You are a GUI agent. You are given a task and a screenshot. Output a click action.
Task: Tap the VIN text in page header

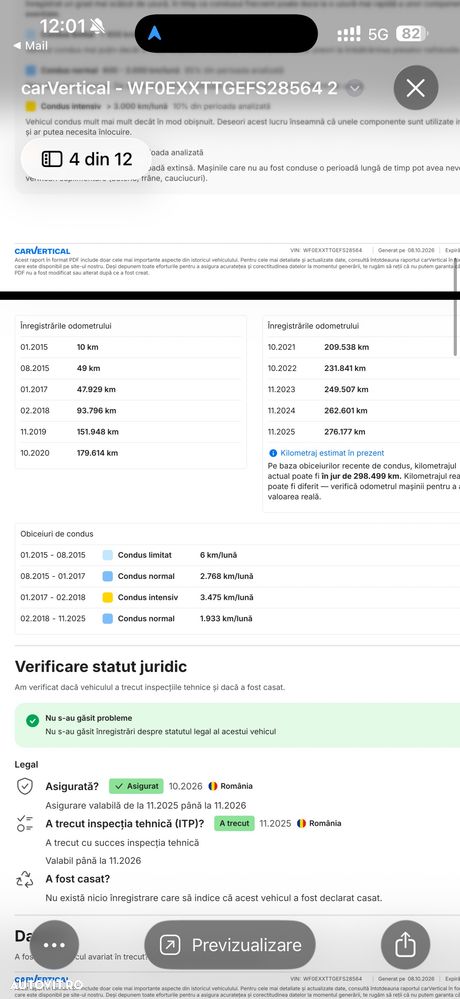pyautogui.click(x=326, y=250)
